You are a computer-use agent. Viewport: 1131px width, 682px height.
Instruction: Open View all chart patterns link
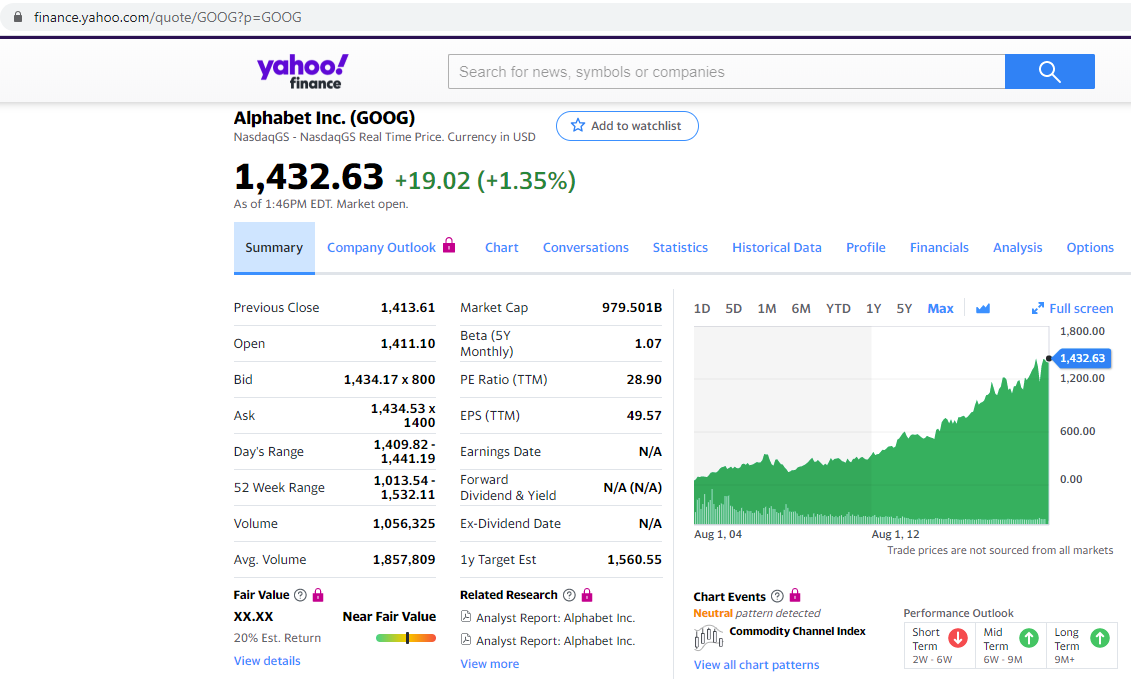[756, 665]
